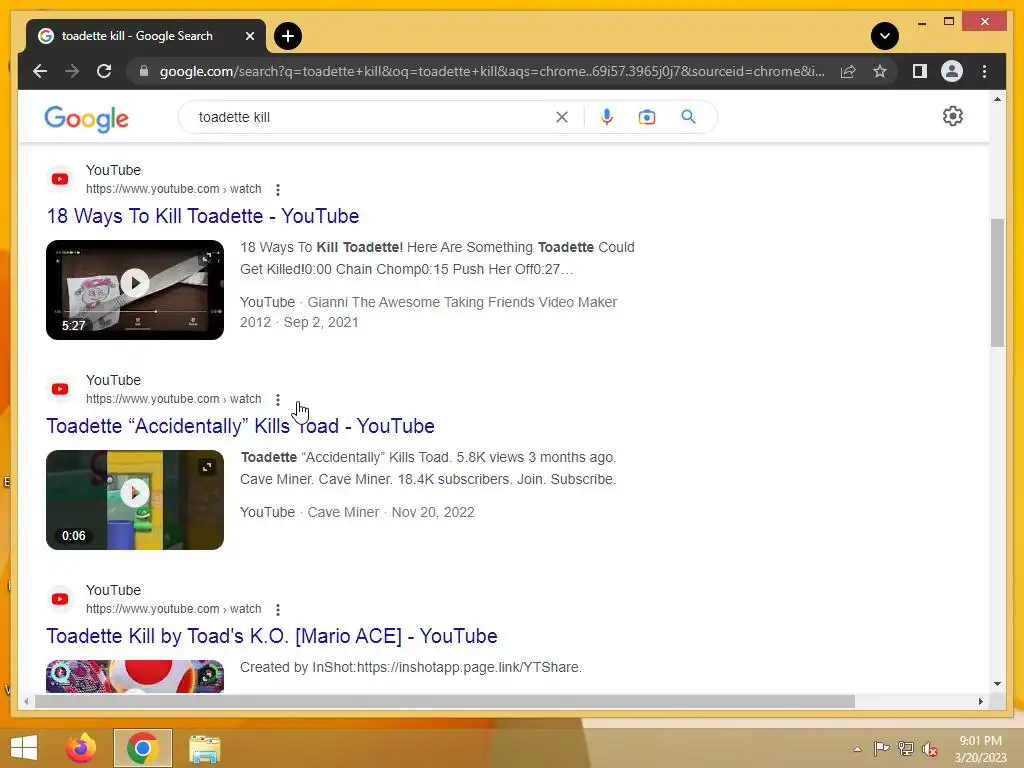Click the Mario ACE video thumbnail
This screenshot has width=1024, height=768.
click(135, 676)
